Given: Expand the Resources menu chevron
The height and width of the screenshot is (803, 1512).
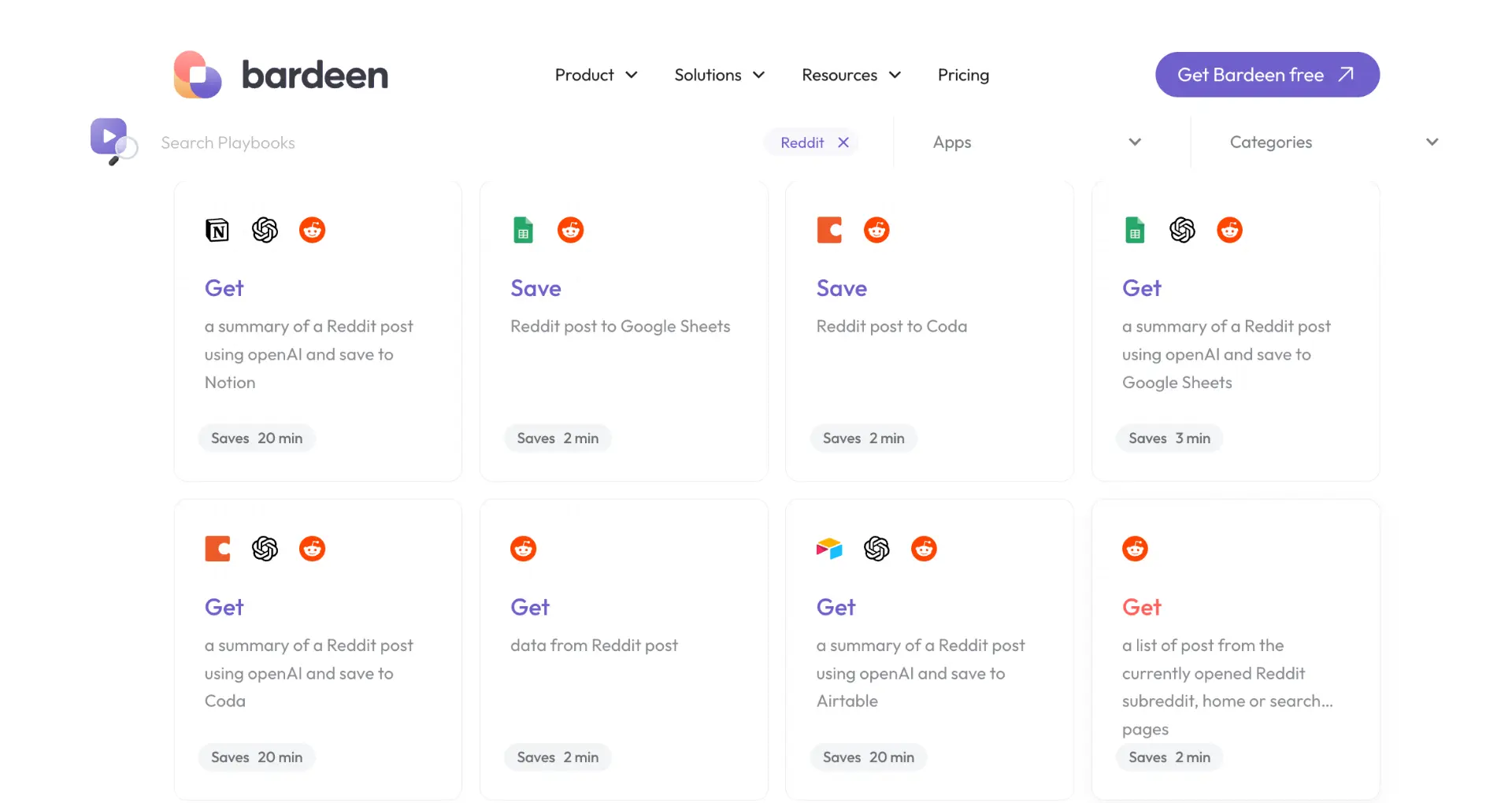Looking at the screenshot, I should click(x=895, y=75).
